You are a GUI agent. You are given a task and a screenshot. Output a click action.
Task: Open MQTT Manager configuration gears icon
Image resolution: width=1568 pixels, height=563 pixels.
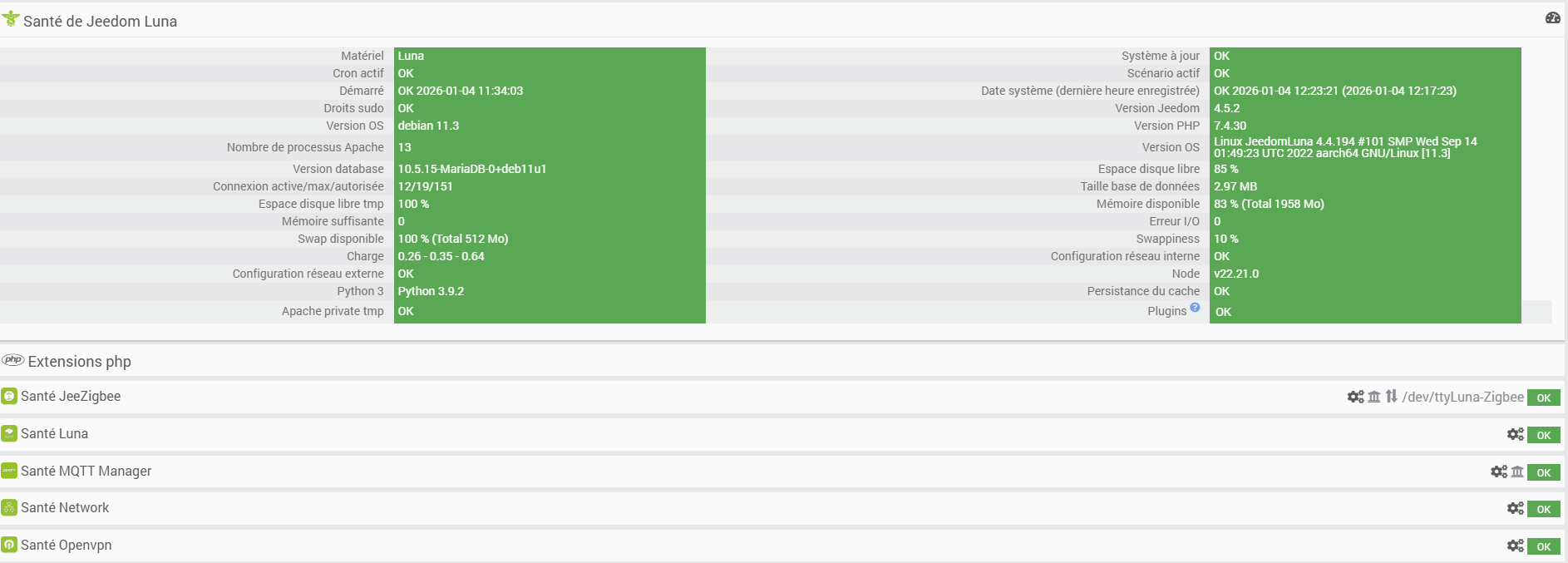(1498, 472)
